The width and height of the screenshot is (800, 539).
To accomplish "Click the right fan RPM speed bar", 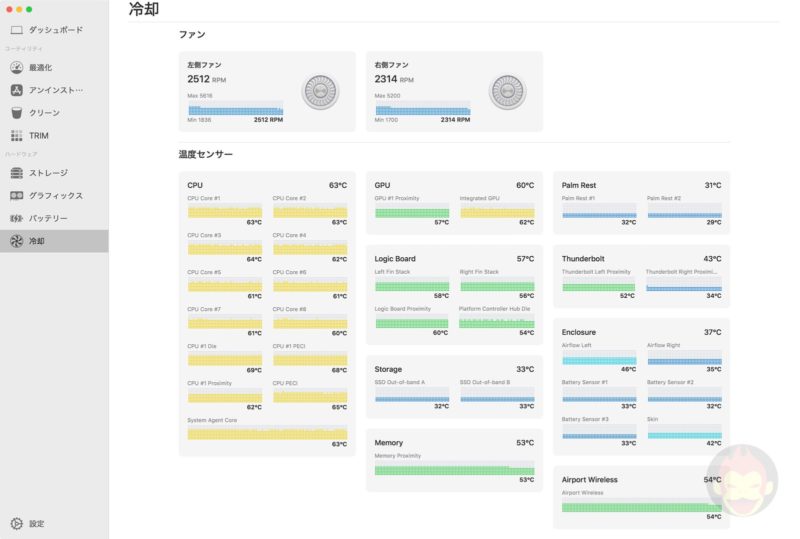I will coord(422,108).
